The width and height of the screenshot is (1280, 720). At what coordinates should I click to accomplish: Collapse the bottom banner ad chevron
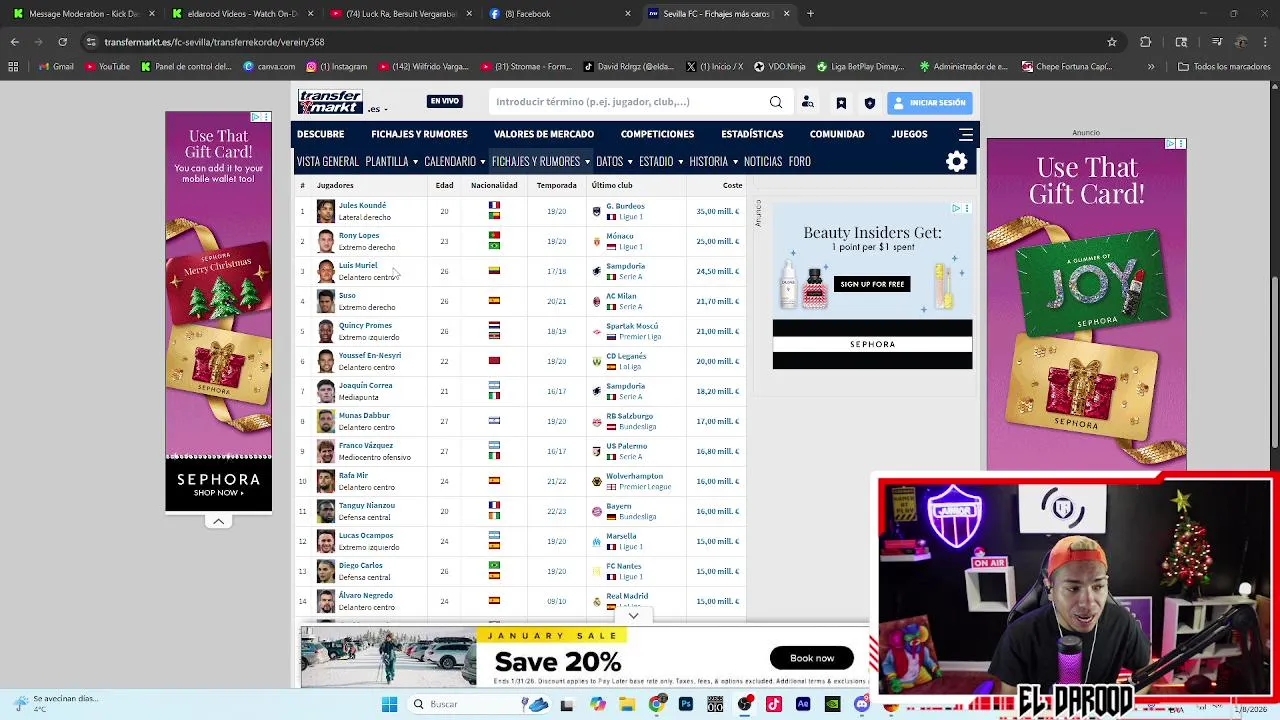(633, 616)
